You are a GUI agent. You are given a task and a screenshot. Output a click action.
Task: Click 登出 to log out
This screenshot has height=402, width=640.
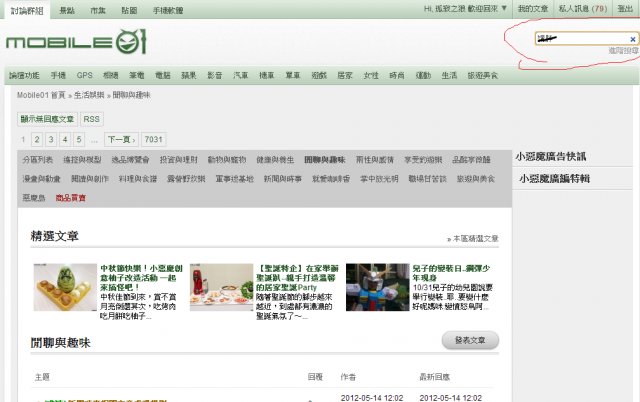pyautogui.click(x=625, y=9)
